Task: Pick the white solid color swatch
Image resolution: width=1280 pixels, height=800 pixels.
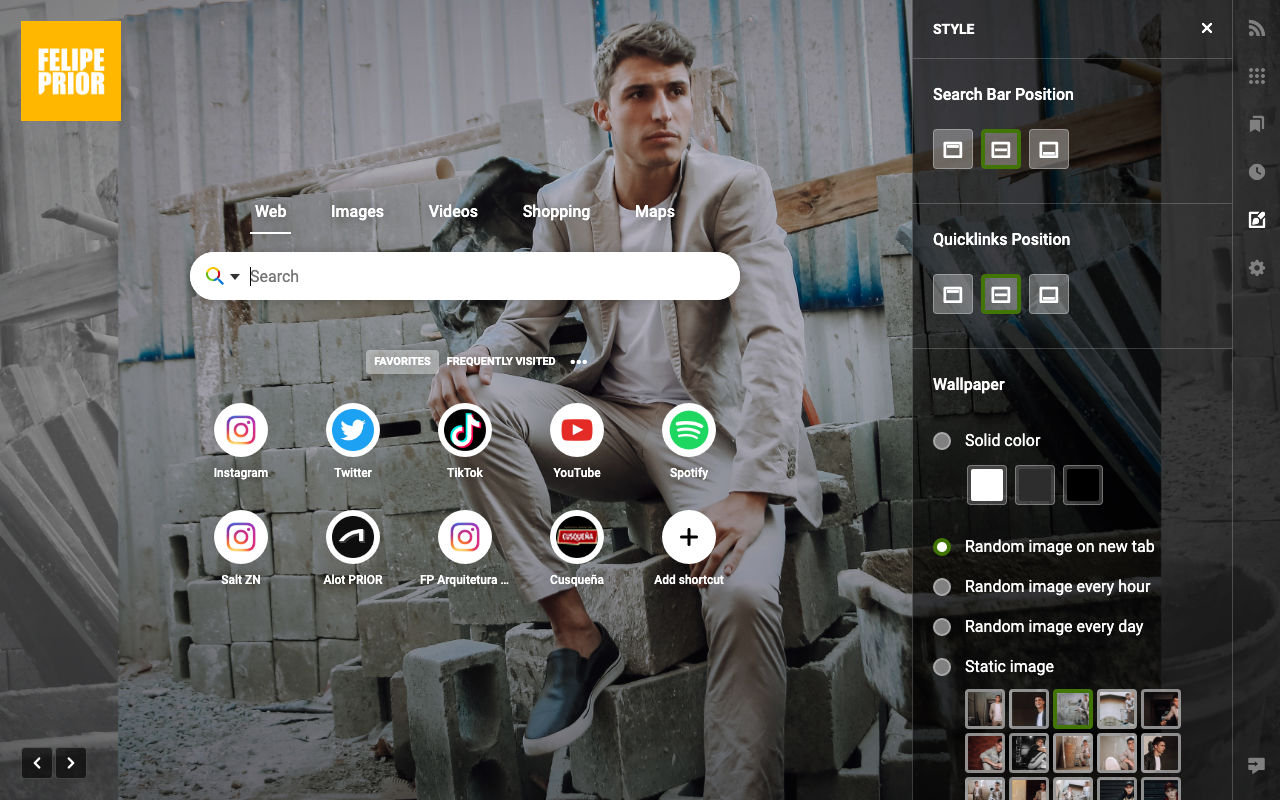Action: tap(987, 486)
